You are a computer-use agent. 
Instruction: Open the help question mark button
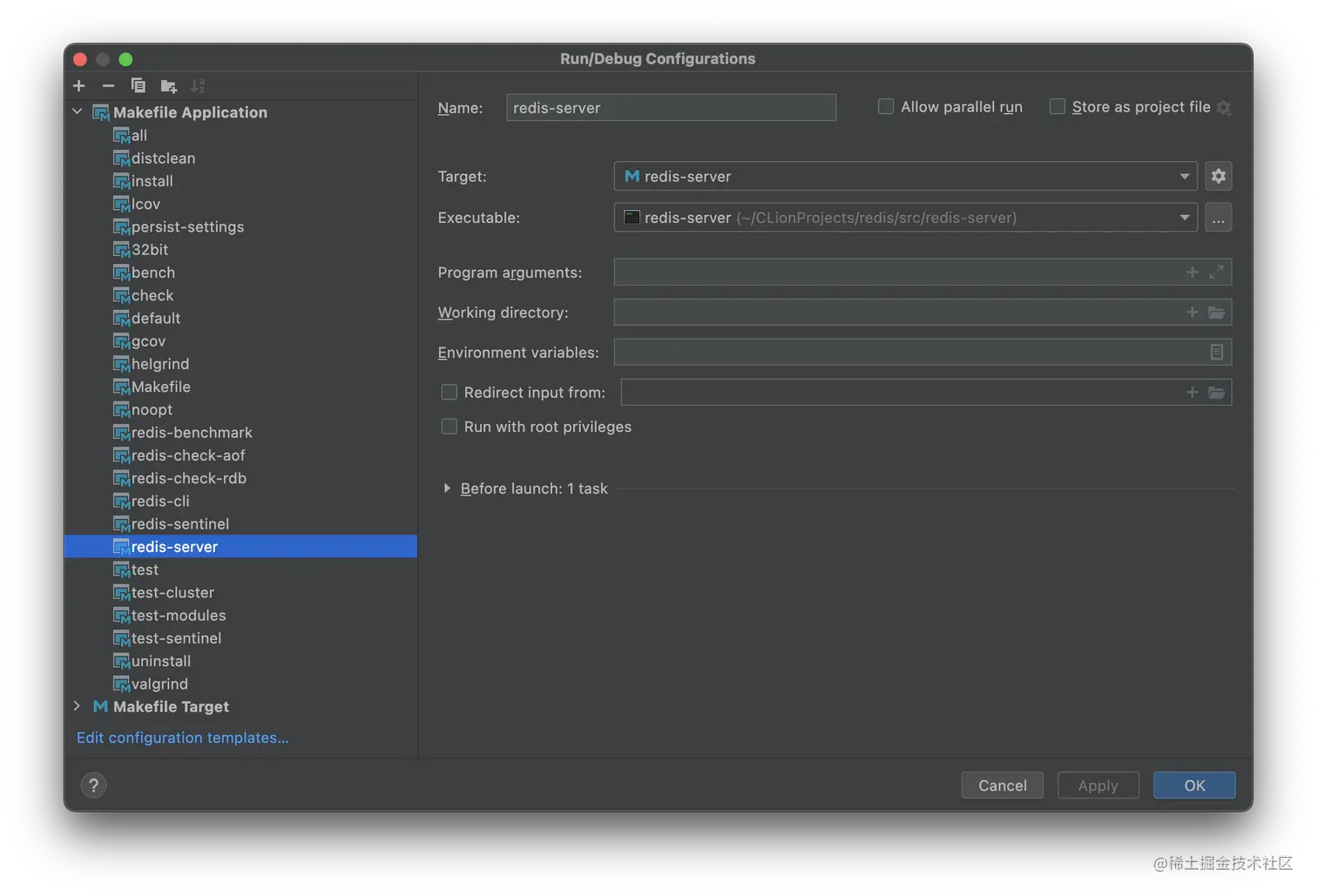click(93, 785)
